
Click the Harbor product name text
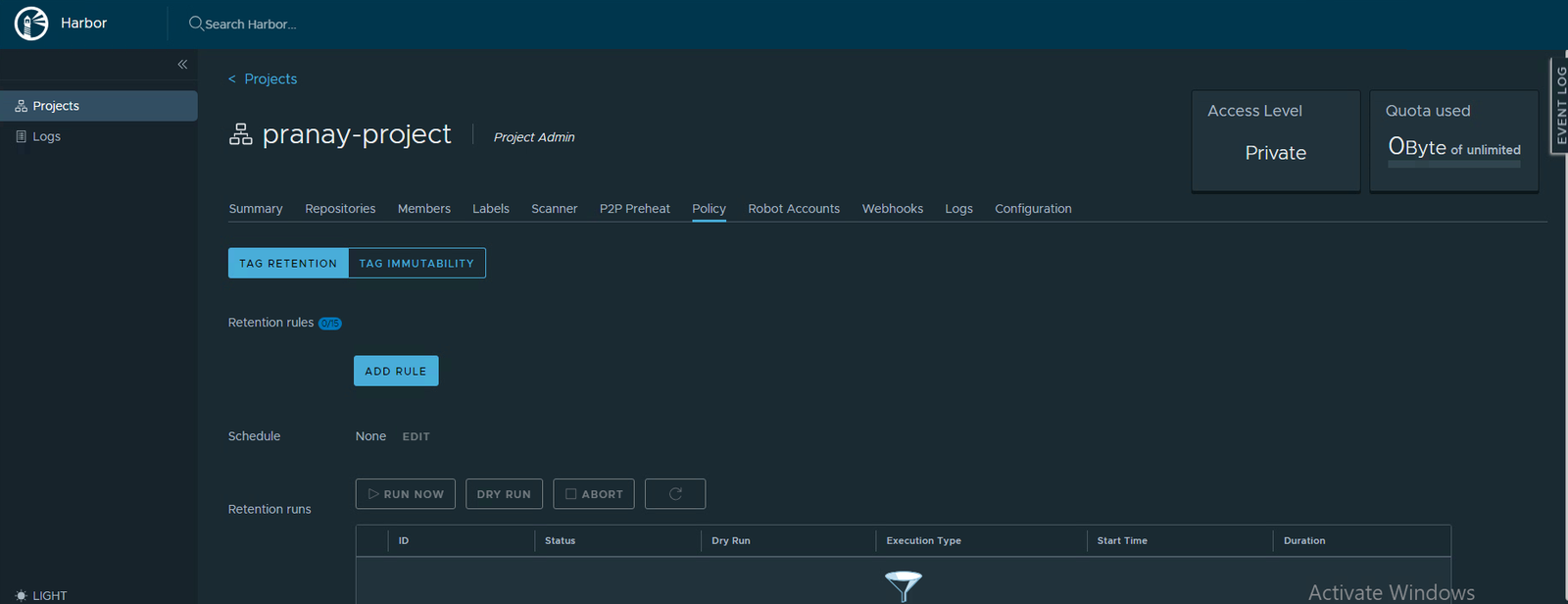83,23
